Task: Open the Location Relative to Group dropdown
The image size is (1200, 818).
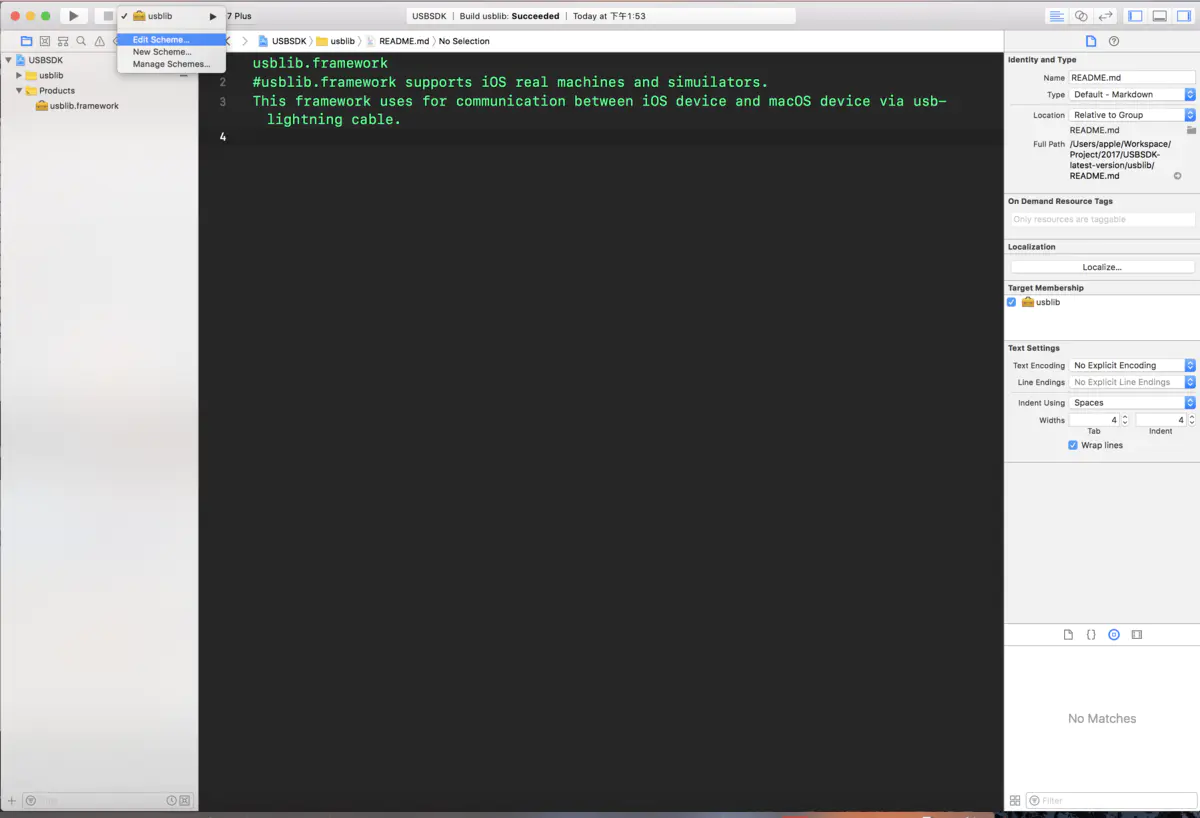Action: tap(1132, 115)
